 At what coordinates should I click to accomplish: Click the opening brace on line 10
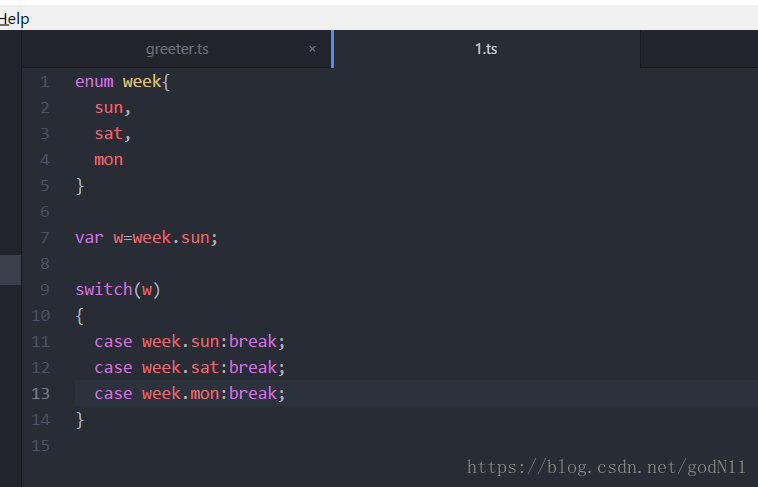click(80, 316)
